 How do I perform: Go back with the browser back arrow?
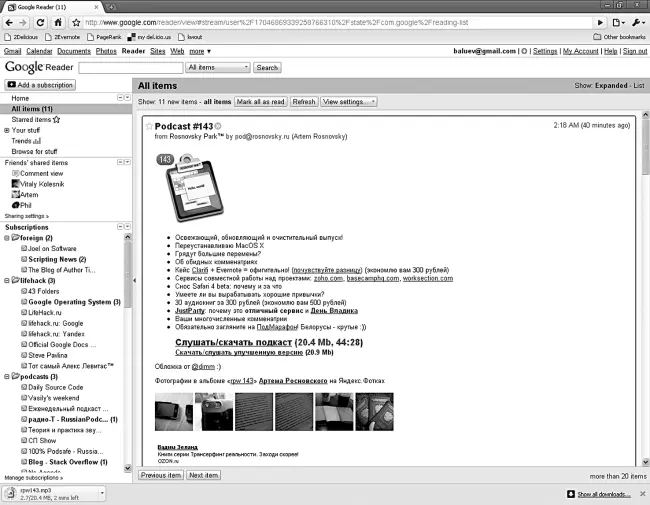click(9, 22)
